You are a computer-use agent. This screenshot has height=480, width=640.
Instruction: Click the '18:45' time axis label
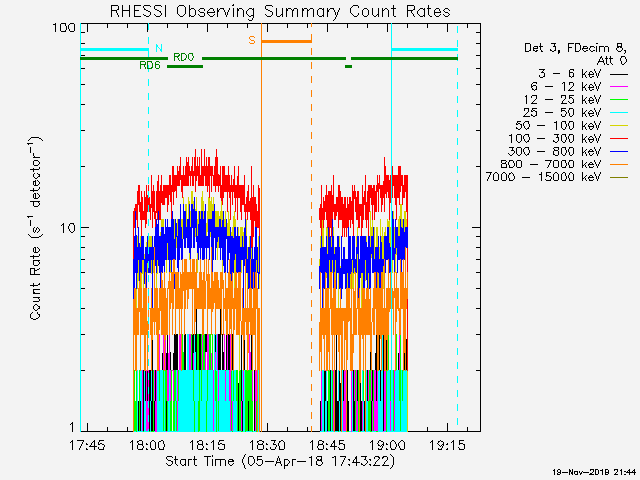tap(327, 445)
